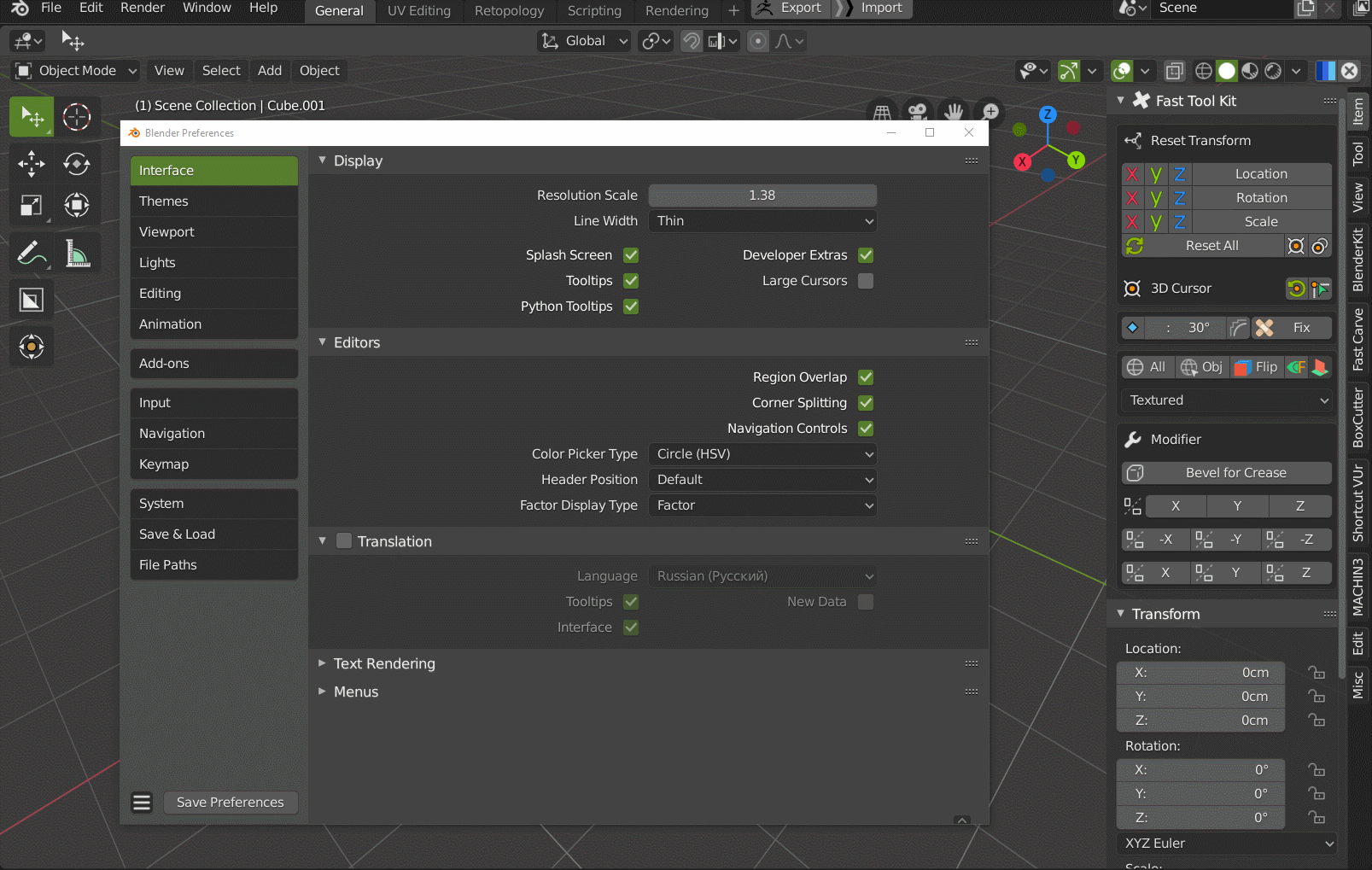Disable the Region Overlap checkbox
1372x870 pixels.
point(865,377)
